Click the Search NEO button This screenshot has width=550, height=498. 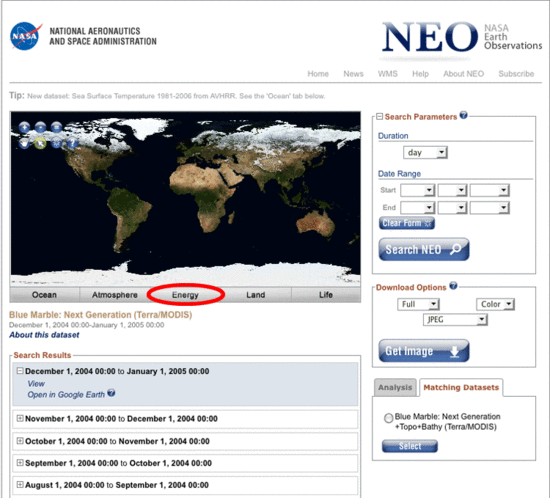(x=424, y=249)
